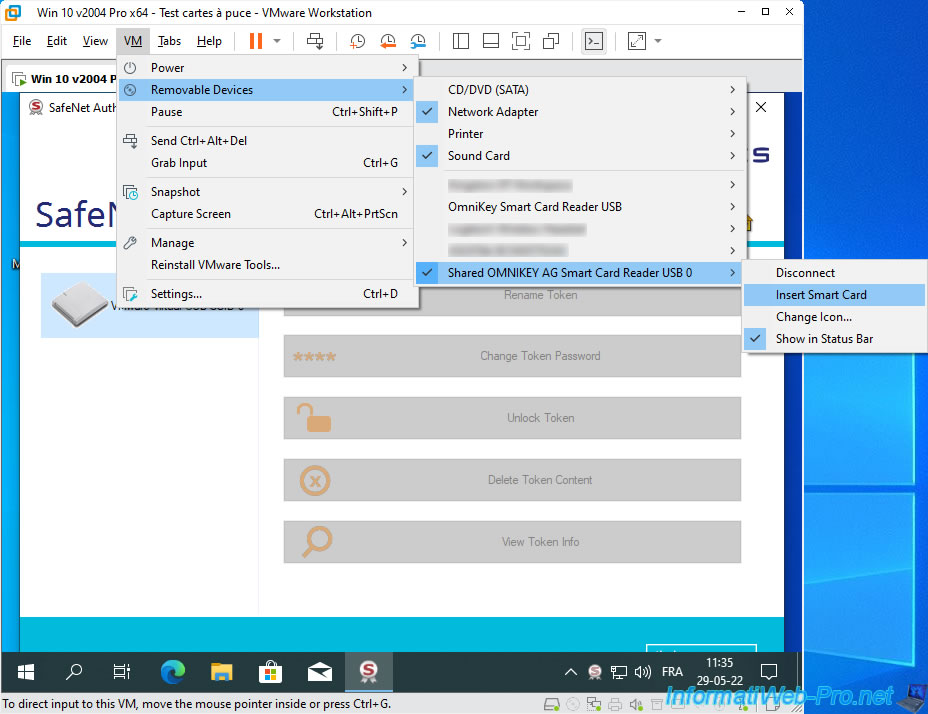
Task: Open Mail app from guest taskbar
Action: [320, 671]
